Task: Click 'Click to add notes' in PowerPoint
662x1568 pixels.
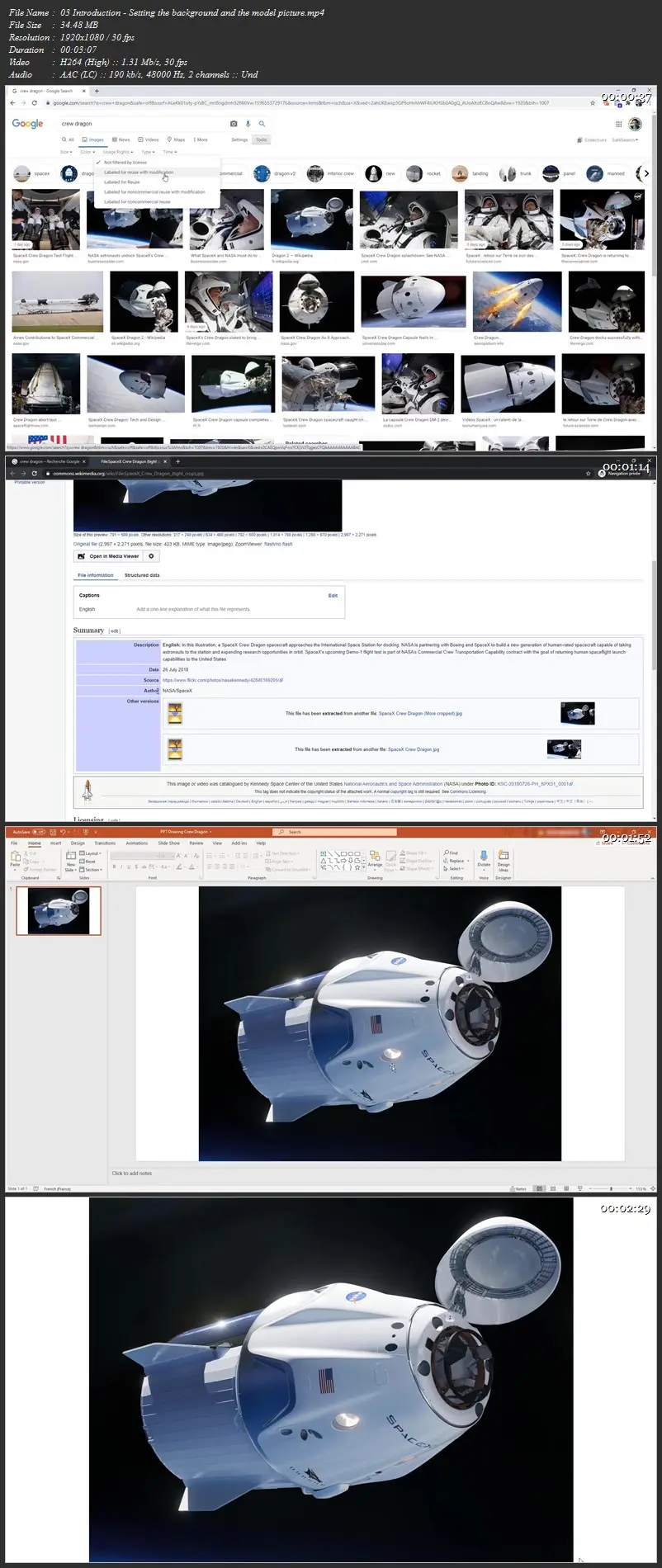Action: (x=132, y=1173)
